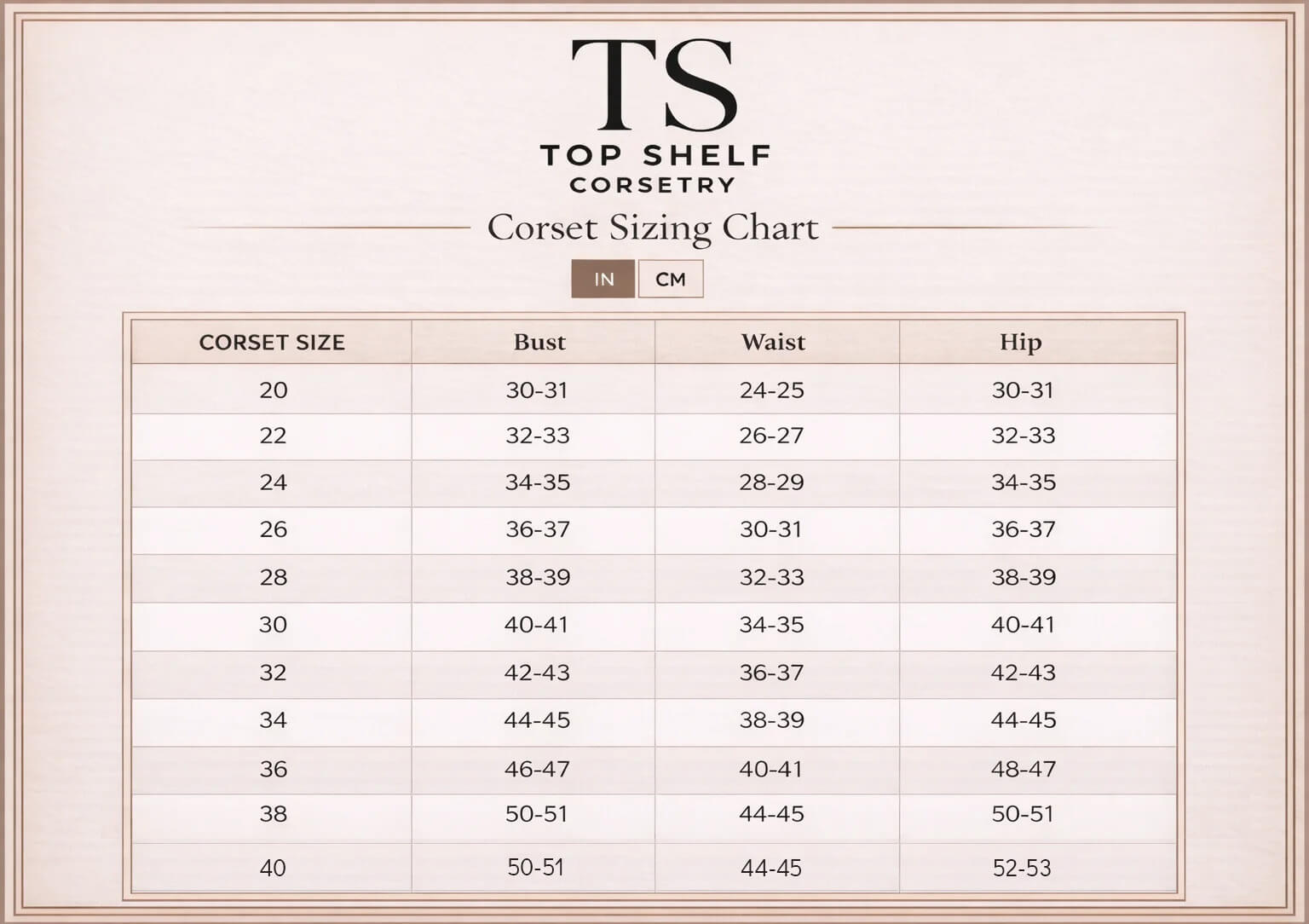Click the Waist column header
The image size is (1309, 924).
(773, 343)
